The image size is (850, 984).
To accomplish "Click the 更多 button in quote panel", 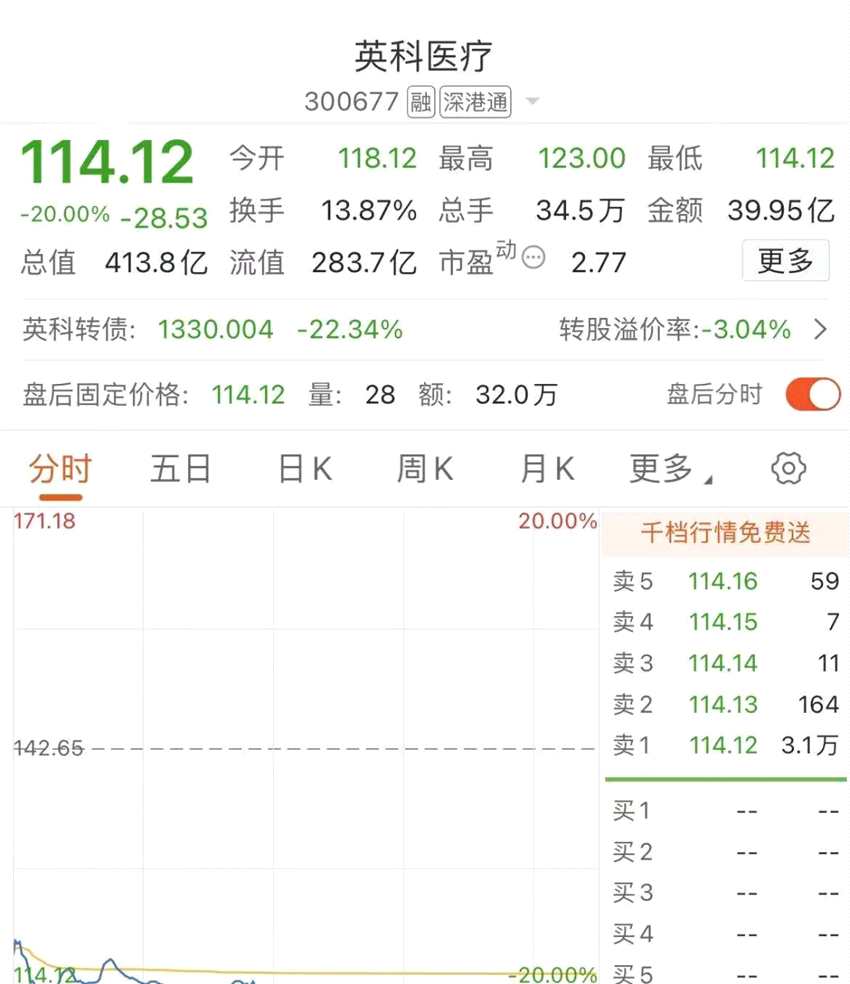I will point(786,260).
